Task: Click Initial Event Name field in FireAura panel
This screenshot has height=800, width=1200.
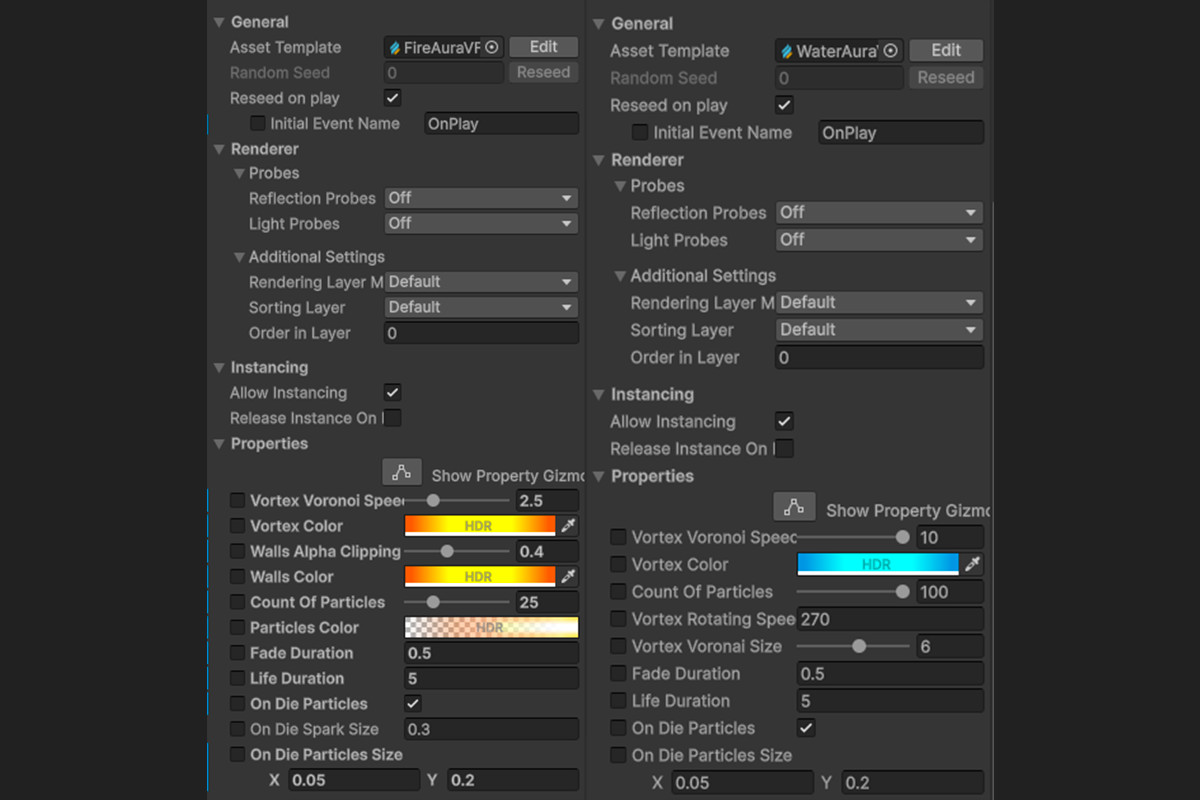Action: click(x=501, y=123)
